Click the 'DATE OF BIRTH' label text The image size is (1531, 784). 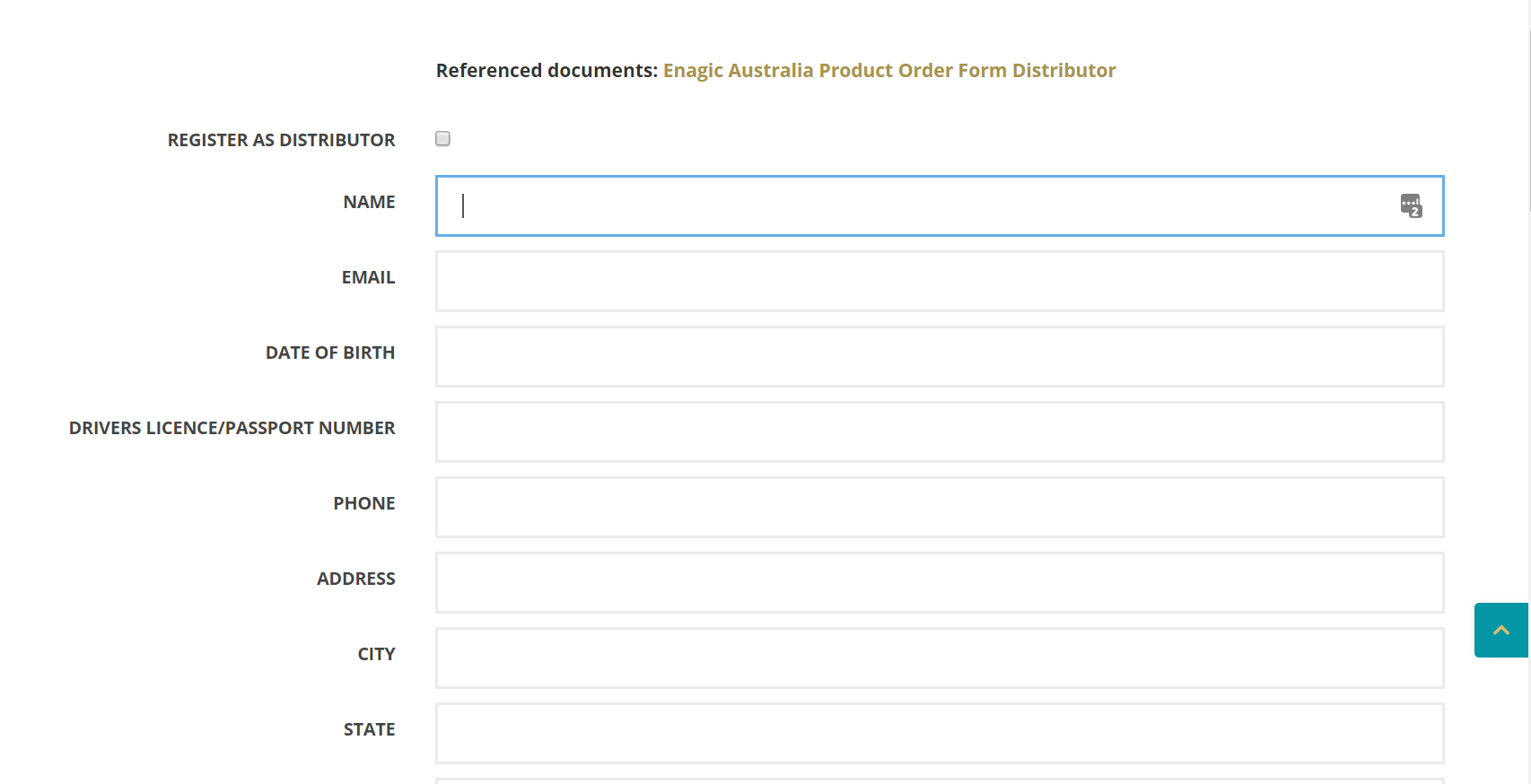tap(329, 353)
